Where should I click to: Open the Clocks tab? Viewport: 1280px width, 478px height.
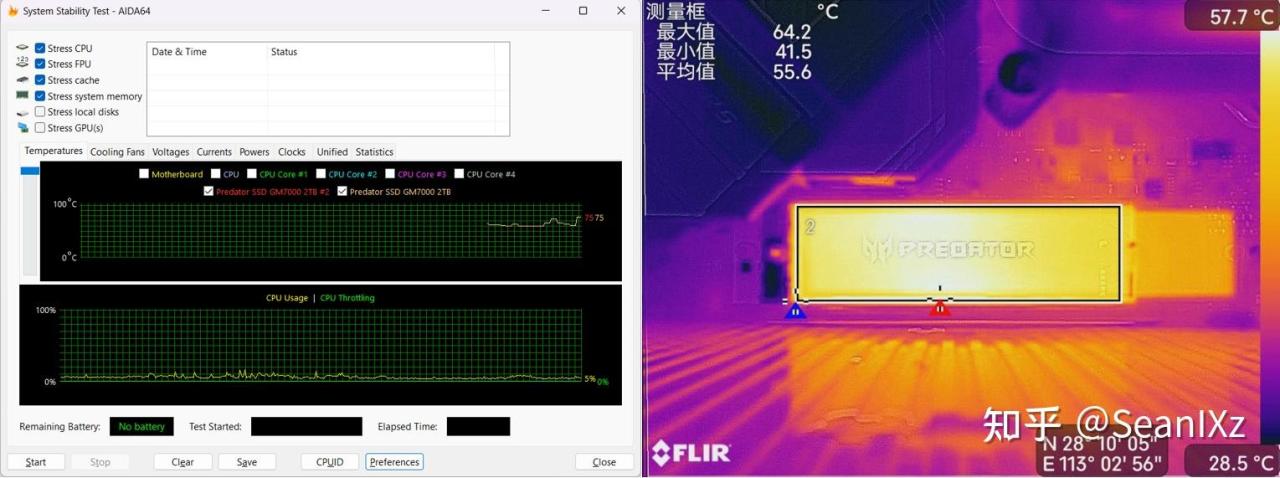pyautogui.click(x=292, y=152)
